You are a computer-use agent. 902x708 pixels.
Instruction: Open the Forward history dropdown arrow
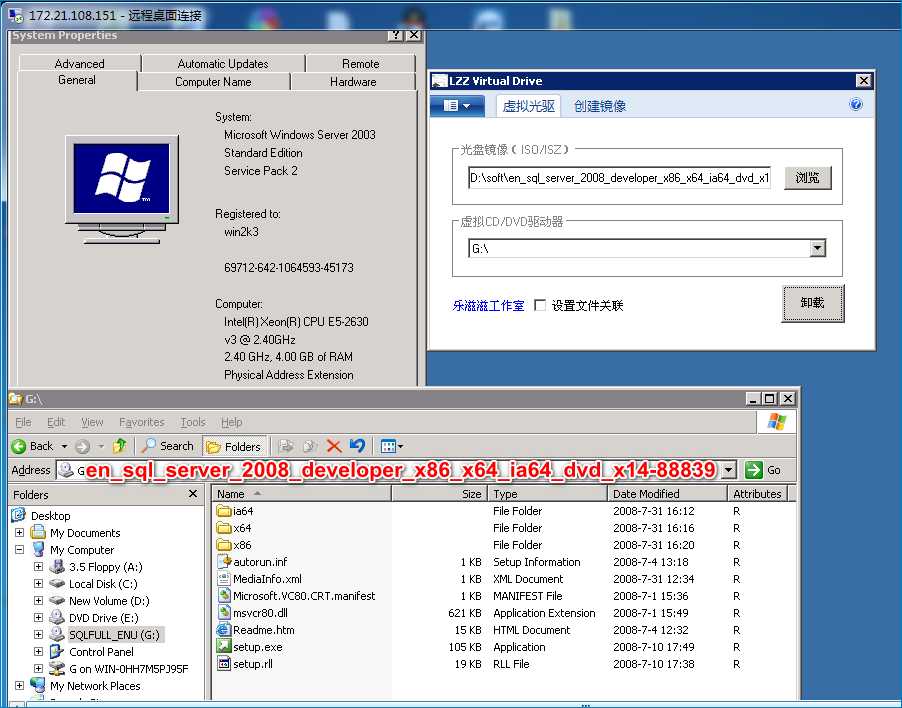[101, 446]
